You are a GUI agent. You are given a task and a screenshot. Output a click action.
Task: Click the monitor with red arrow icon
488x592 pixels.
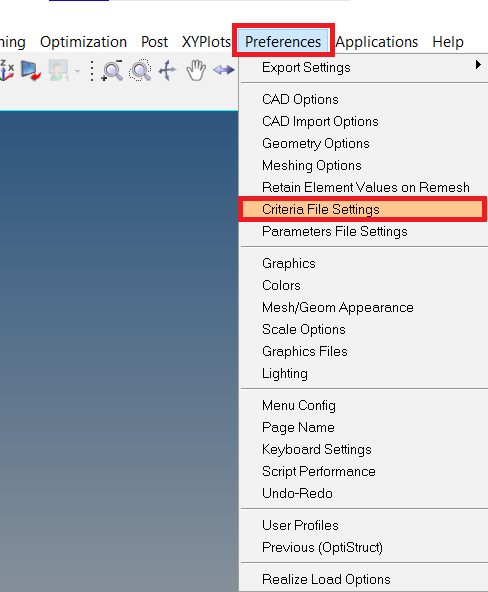point(31,70)
